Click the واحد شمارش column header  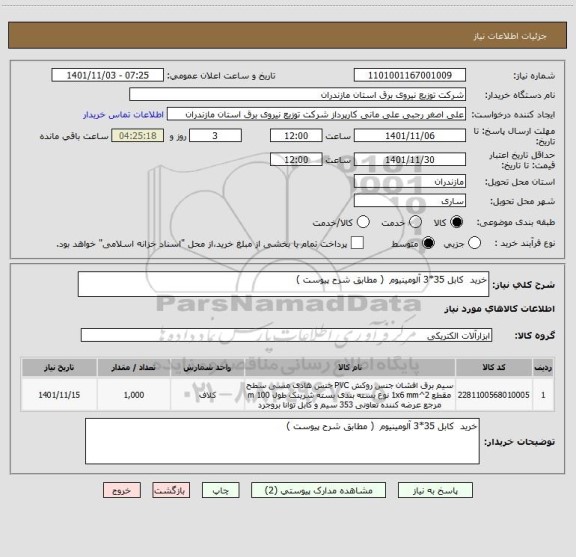(x=207, y=367)
